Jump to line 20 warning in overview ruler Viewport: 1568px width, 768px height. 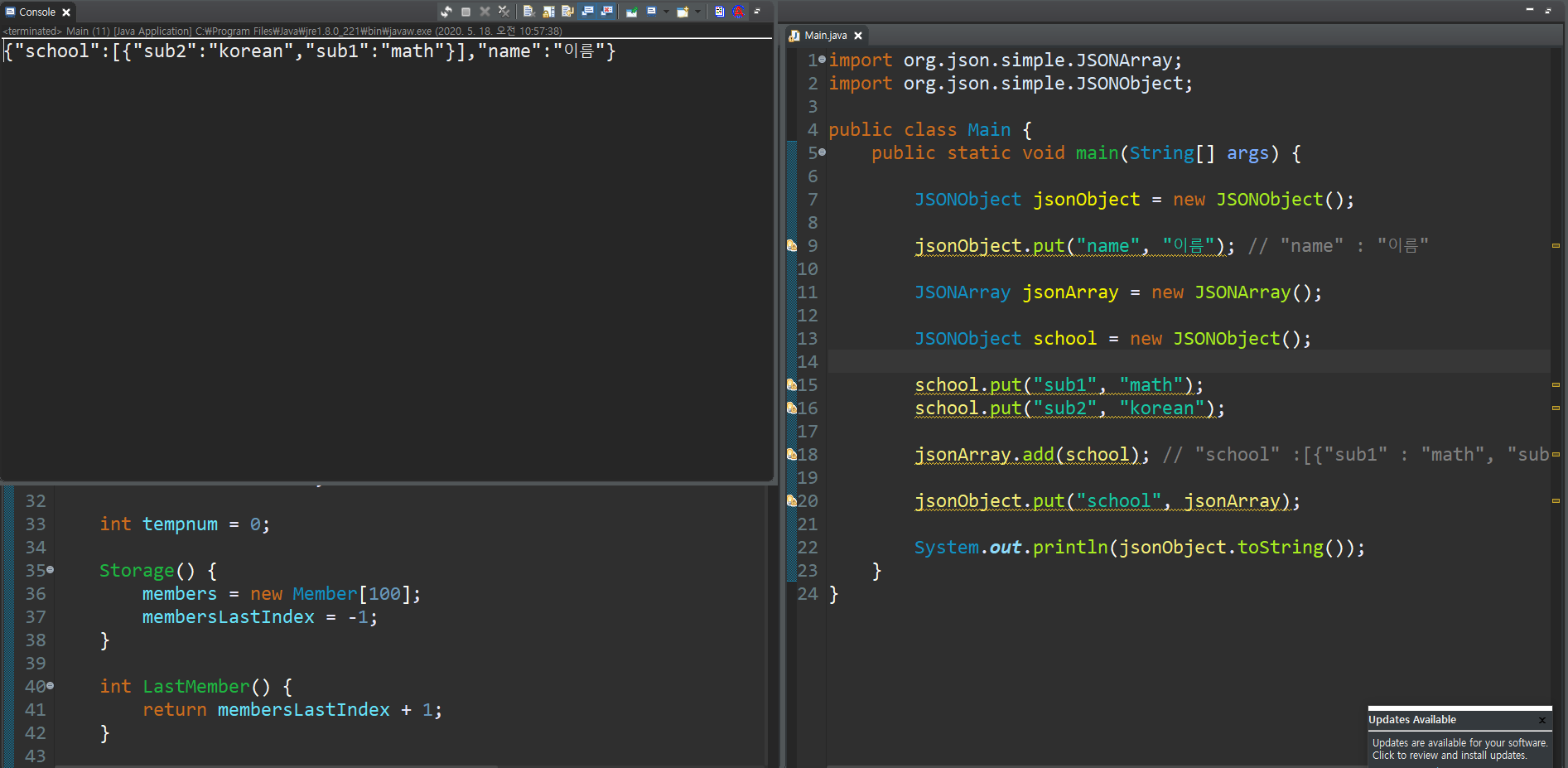(1556, 500)
